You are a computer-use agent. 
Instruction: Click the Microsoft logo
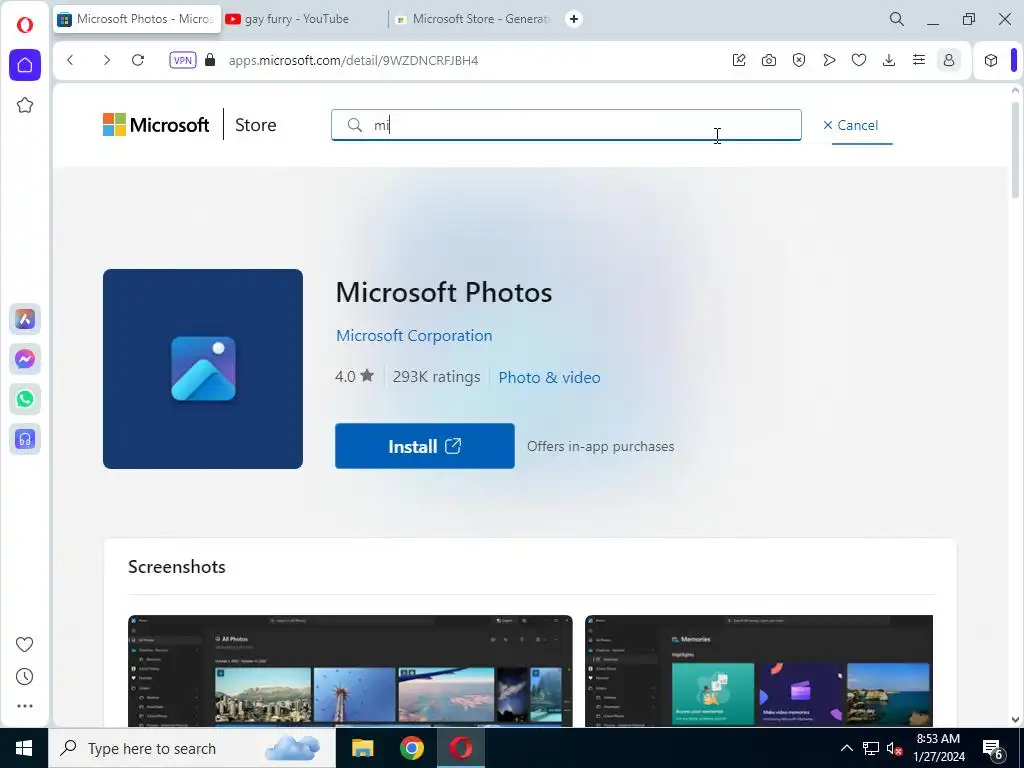tap(156, 125)
